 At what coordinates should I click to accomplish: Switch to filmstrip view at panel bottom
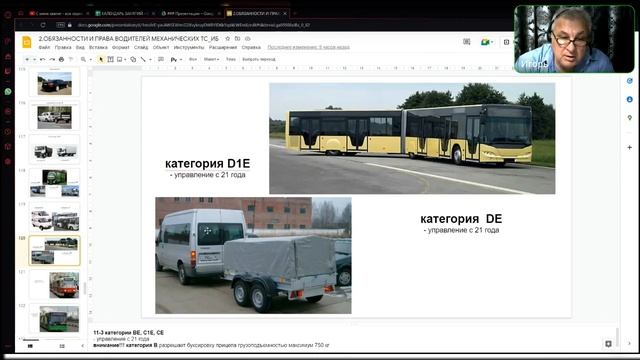point(30,346)
